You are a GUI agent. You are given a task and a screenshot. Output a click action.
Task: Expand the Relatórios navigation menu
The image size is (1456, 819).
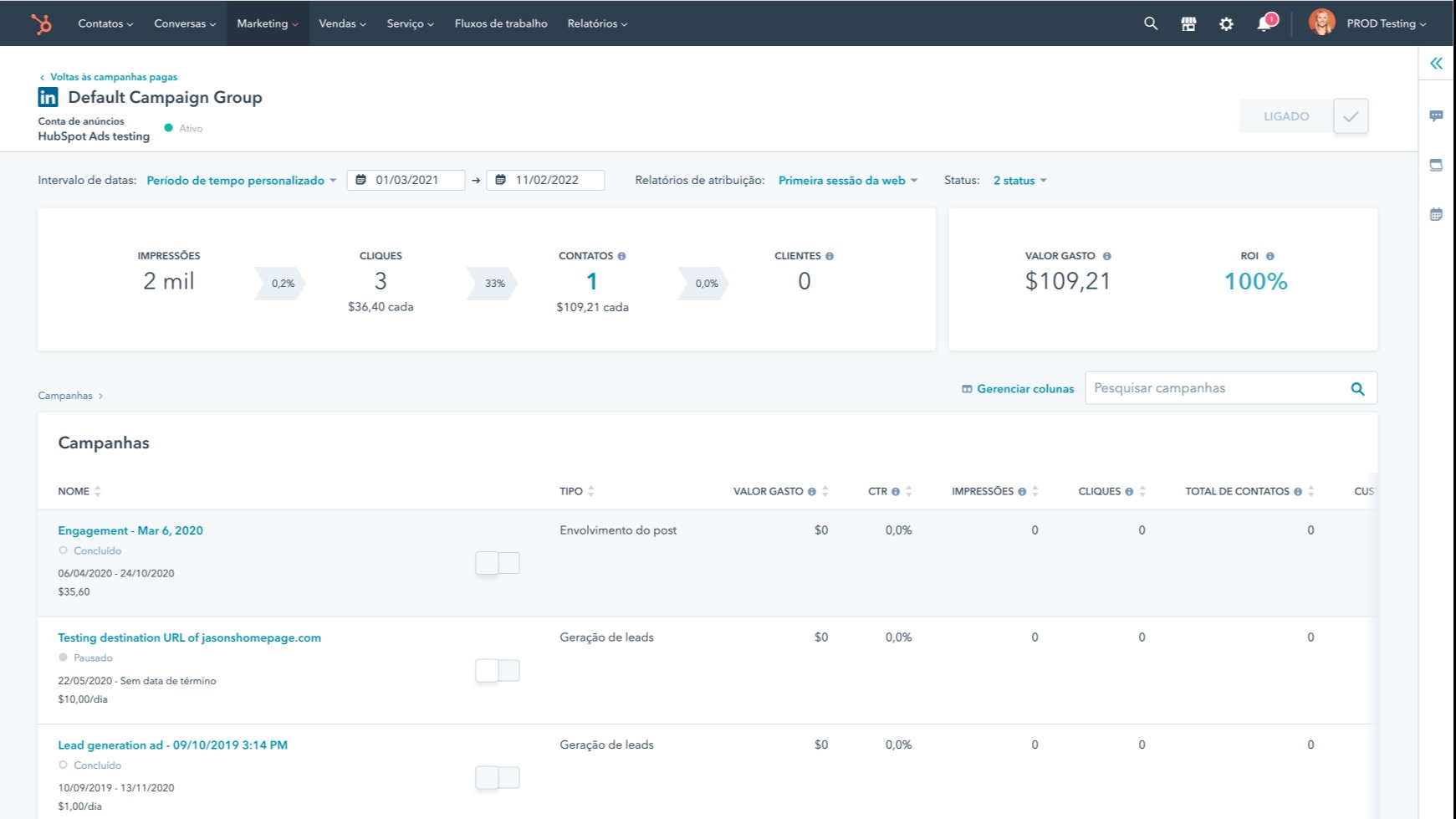[x=597, y=23]
